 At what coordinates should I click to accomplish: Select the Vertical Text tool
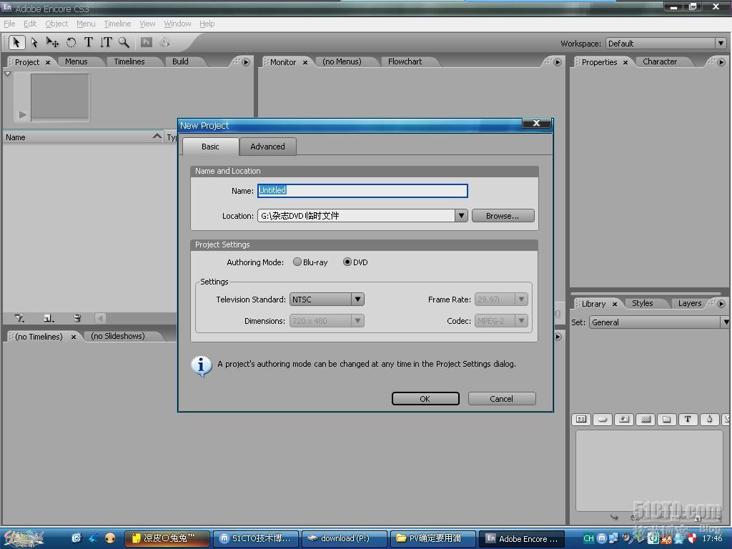(106, 42)
